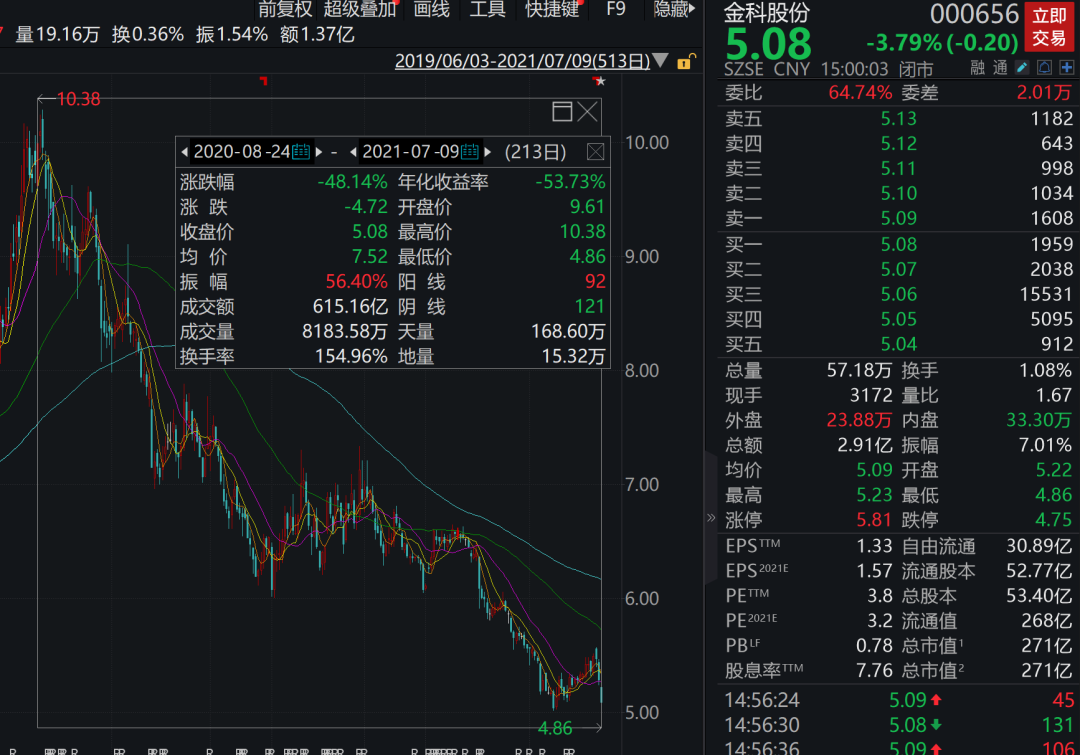This screenshot has width=1080, height=755.
Task: Close the interval statistics box with the X
Action: [587, 111]
